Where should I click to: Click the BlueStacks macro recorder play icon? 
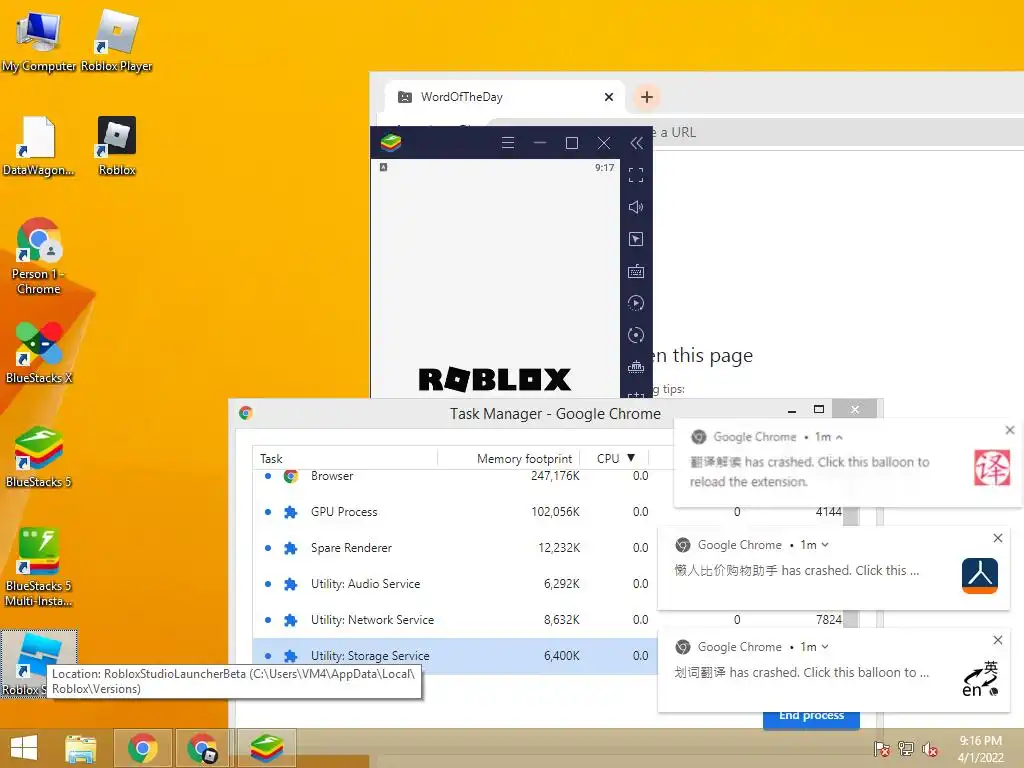click(x=636, y=303)
